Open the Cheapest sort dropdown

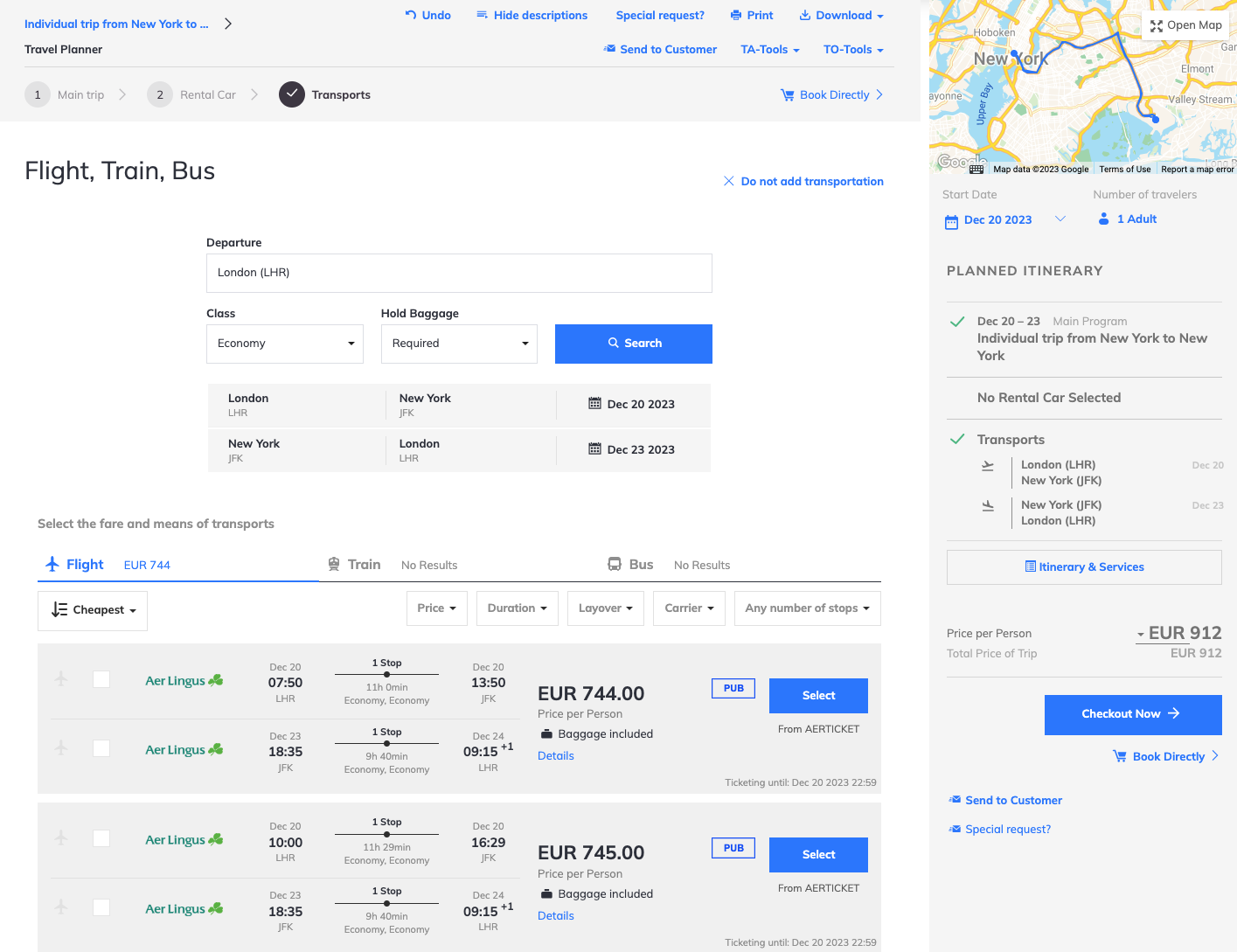pyautogui.click(x=93, y=610)
